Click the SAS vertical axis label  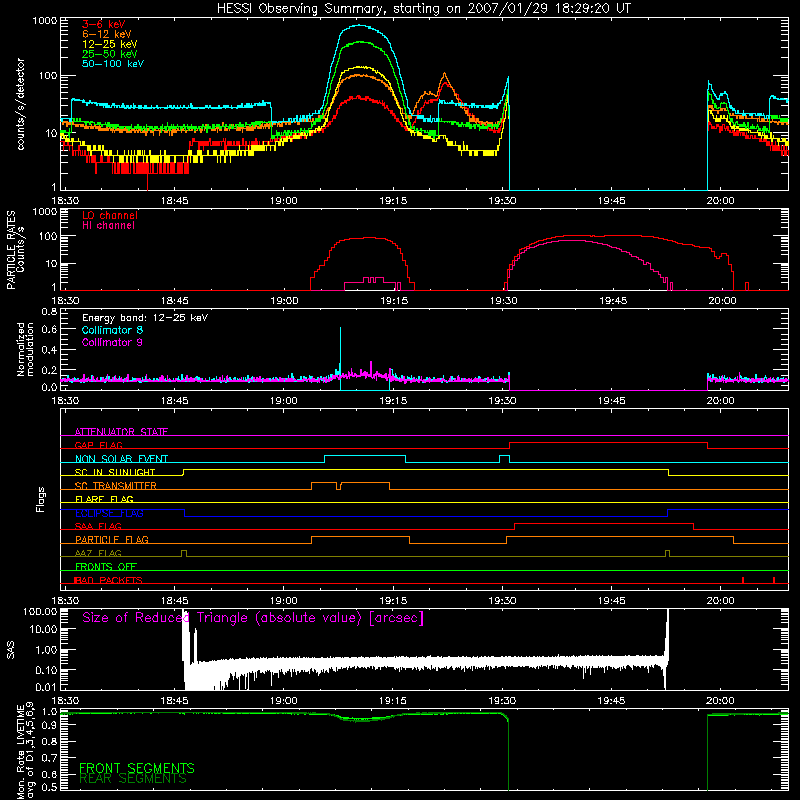(11, 650)
